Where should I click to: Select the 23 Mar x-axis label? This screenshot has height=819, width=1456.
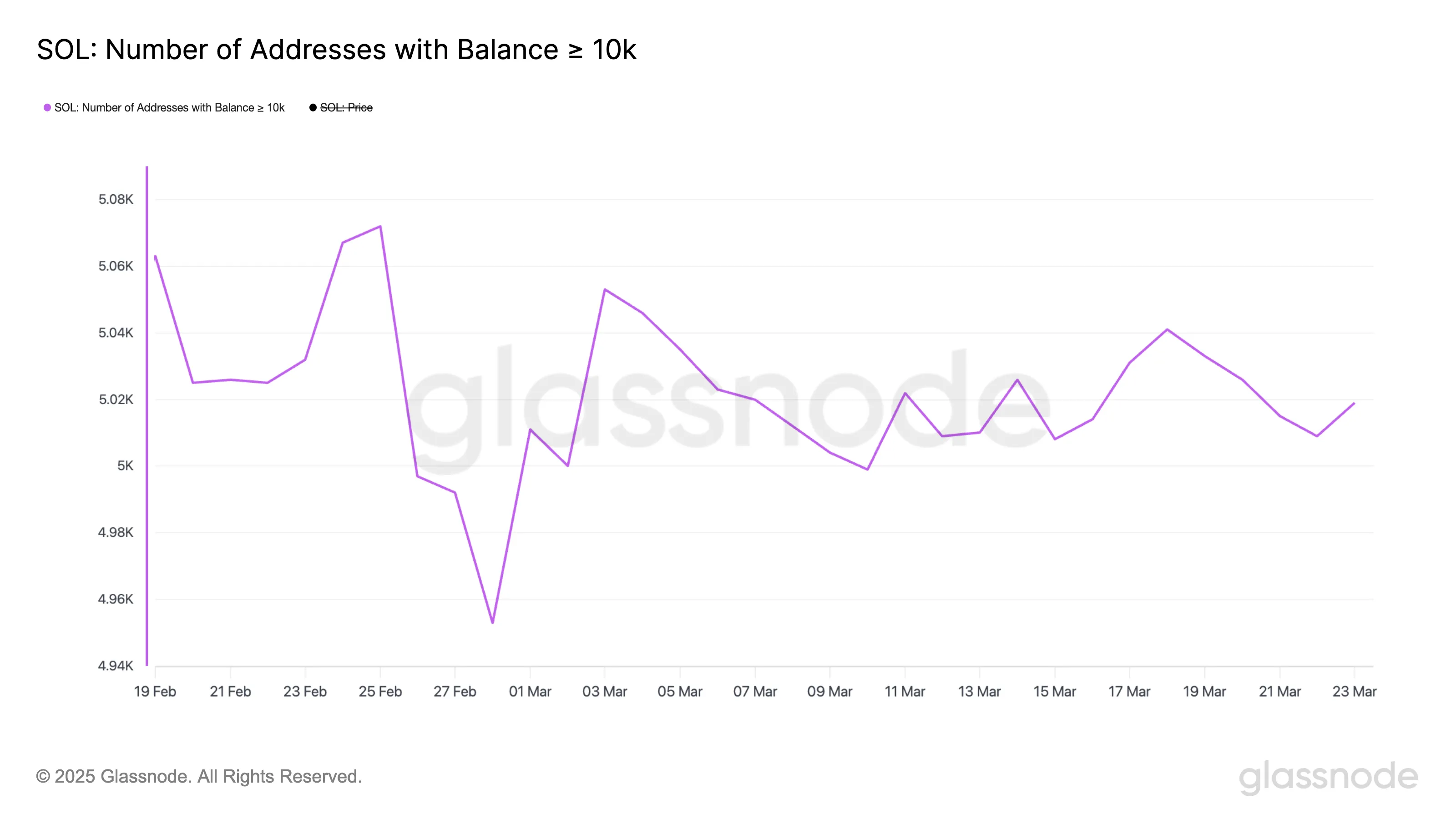coord(1354,691)
